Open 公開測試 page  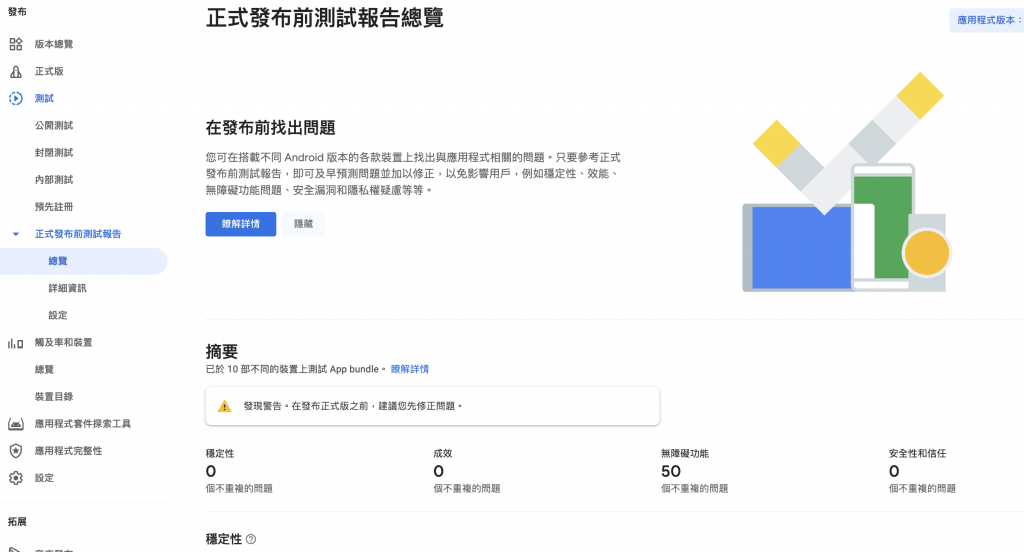coord(54,125)
